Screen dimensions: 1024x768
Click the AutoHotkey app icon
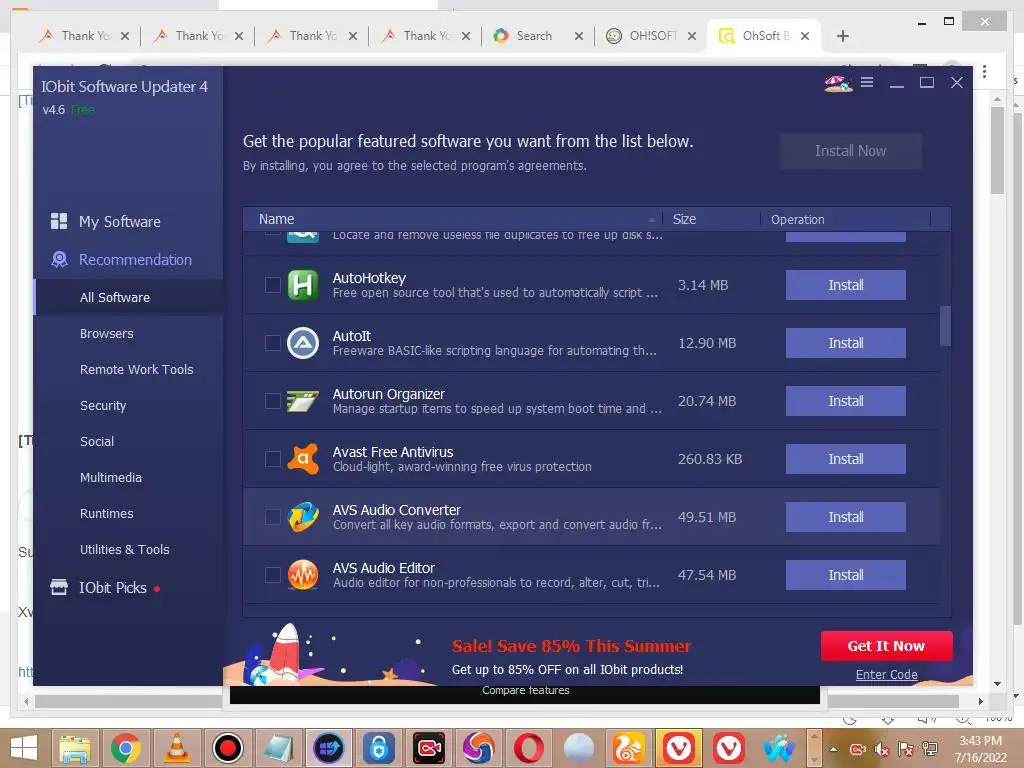[303, 285]
